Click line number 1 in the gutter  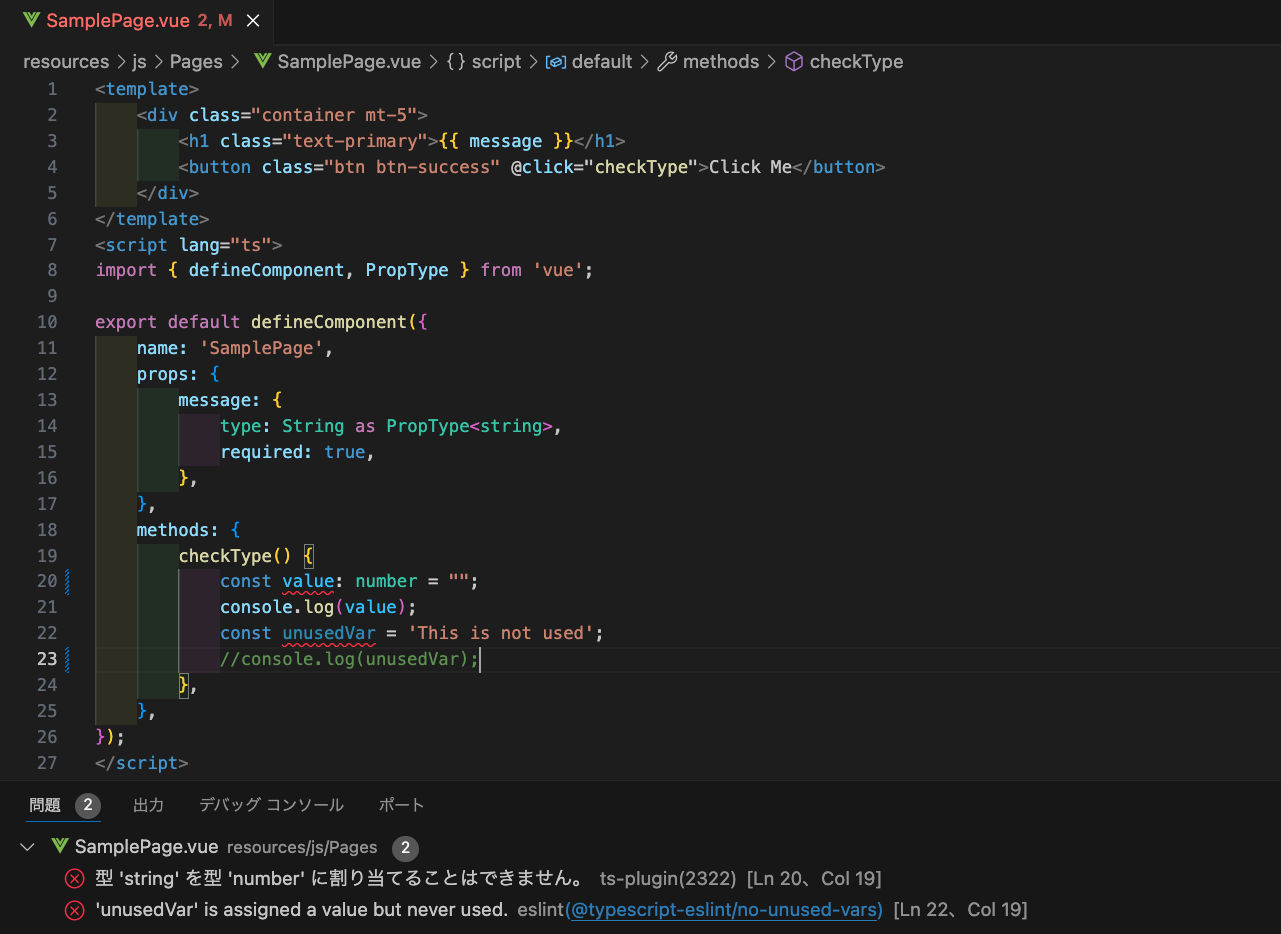(x=52, y=89)
